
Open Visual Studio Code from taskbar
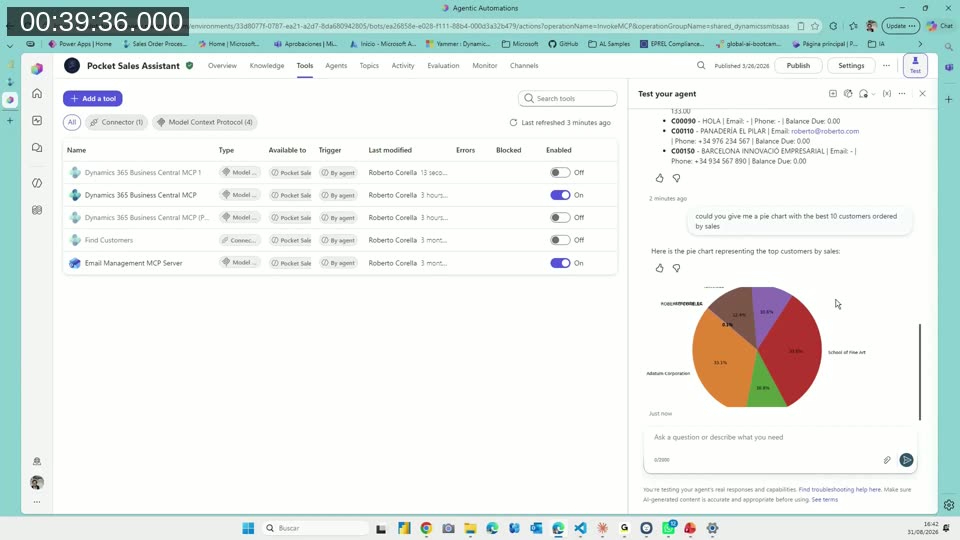coord(580,528)
